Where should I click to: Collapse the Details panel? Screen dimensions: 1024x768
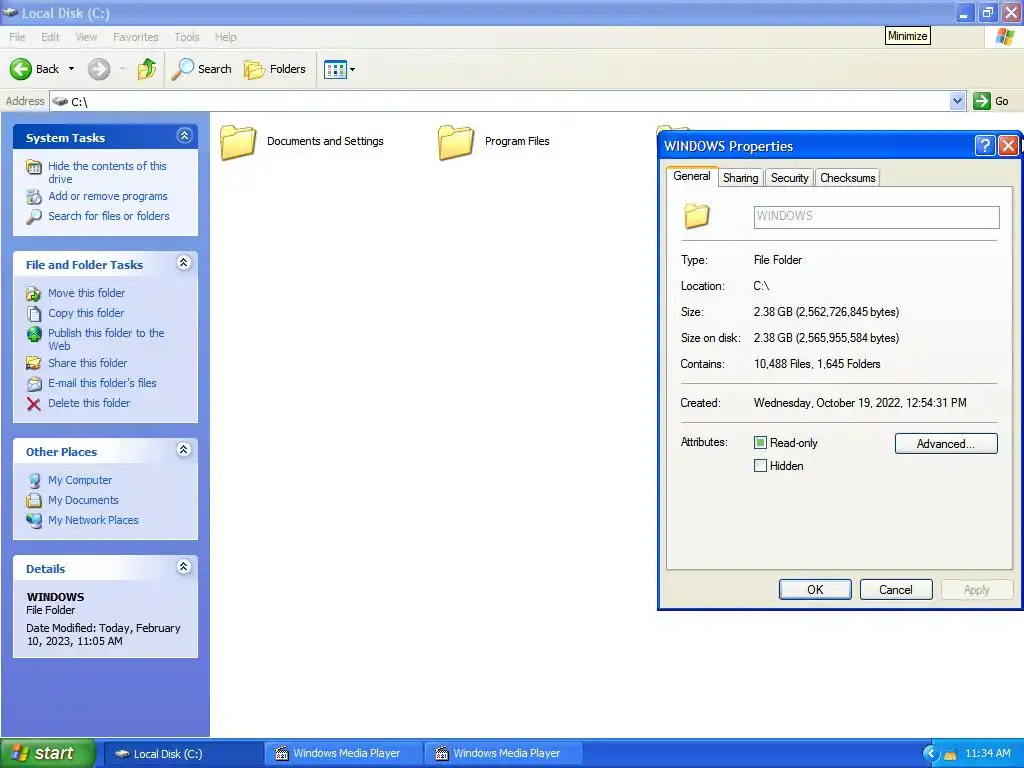184,566
